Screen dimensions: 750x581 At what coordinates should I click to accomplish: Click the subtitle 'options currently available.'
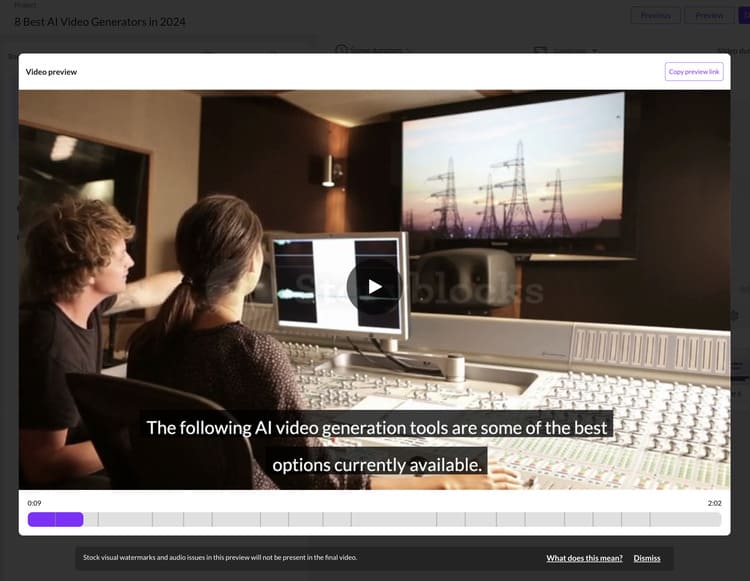(376, 464)
